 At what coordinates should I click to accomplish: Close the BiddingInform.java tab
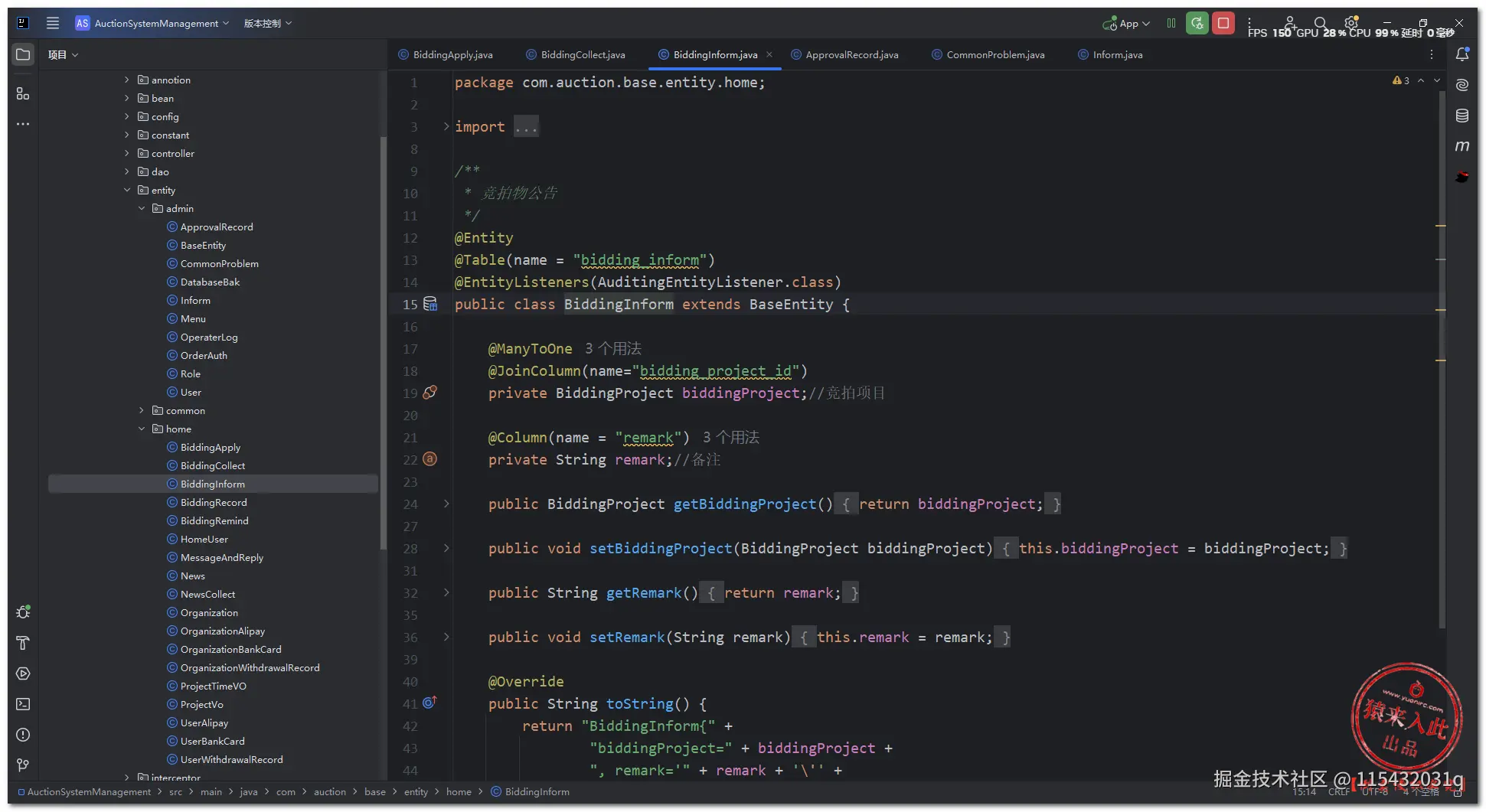(x=769, y=54)
